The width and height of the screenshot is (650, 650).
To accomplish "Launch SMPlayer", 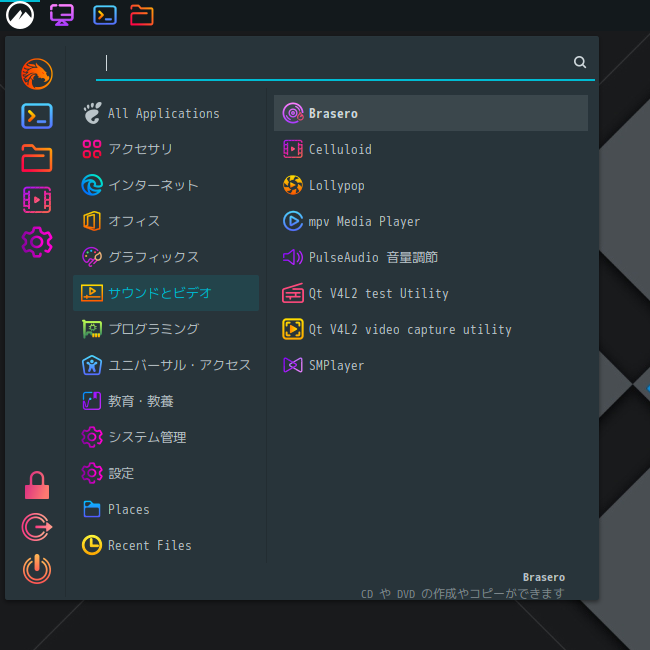I will click(431, 365).
